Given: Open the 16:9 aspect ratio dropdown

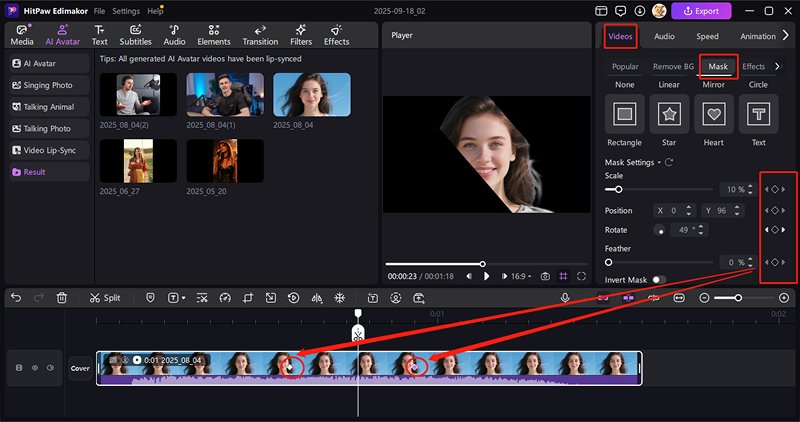Looking at the screenshot, I should pyautogui.click(x=521, y=276).
